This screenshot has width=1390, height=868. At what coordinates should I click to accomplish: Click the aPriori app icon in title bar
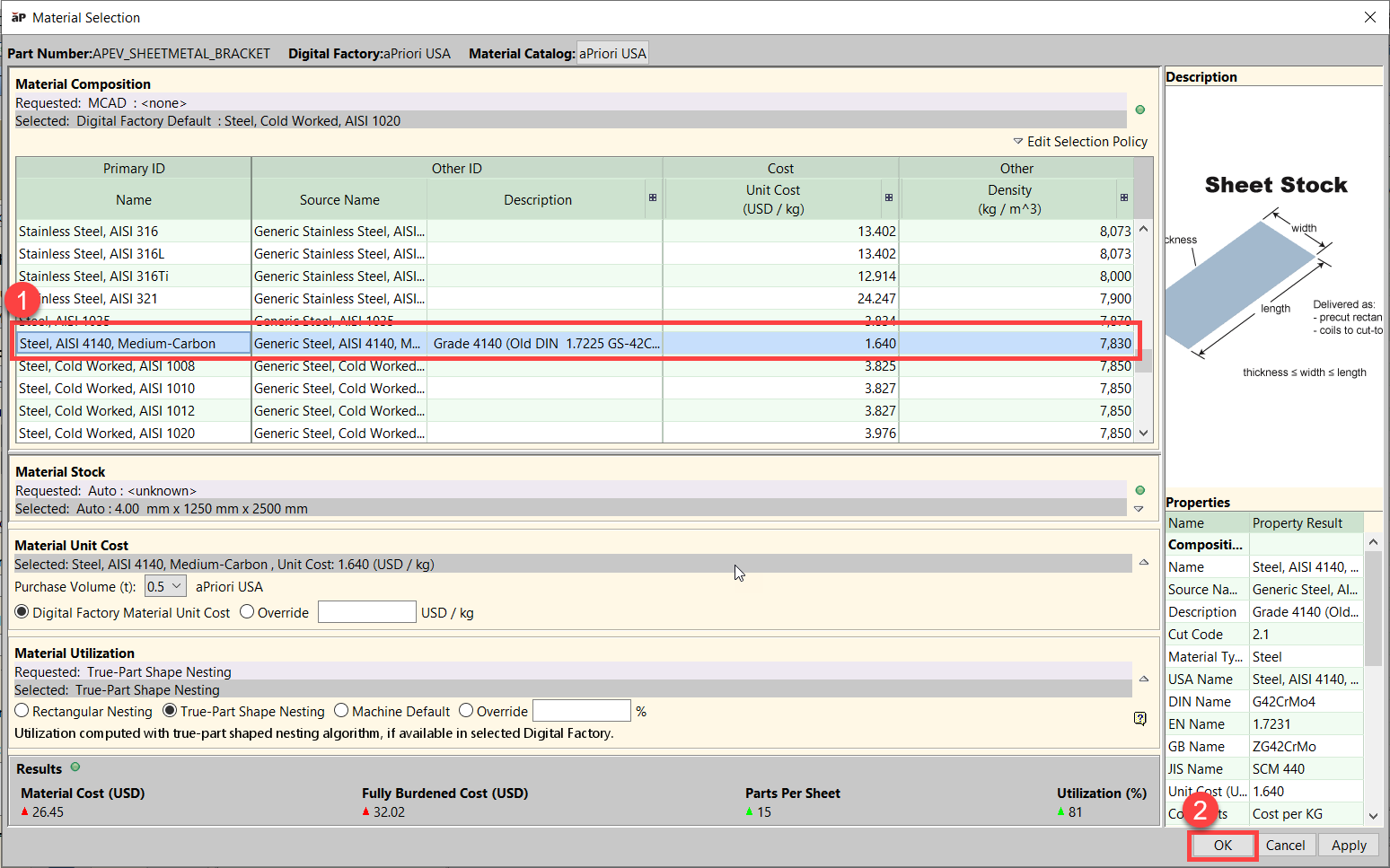[18, 17]
